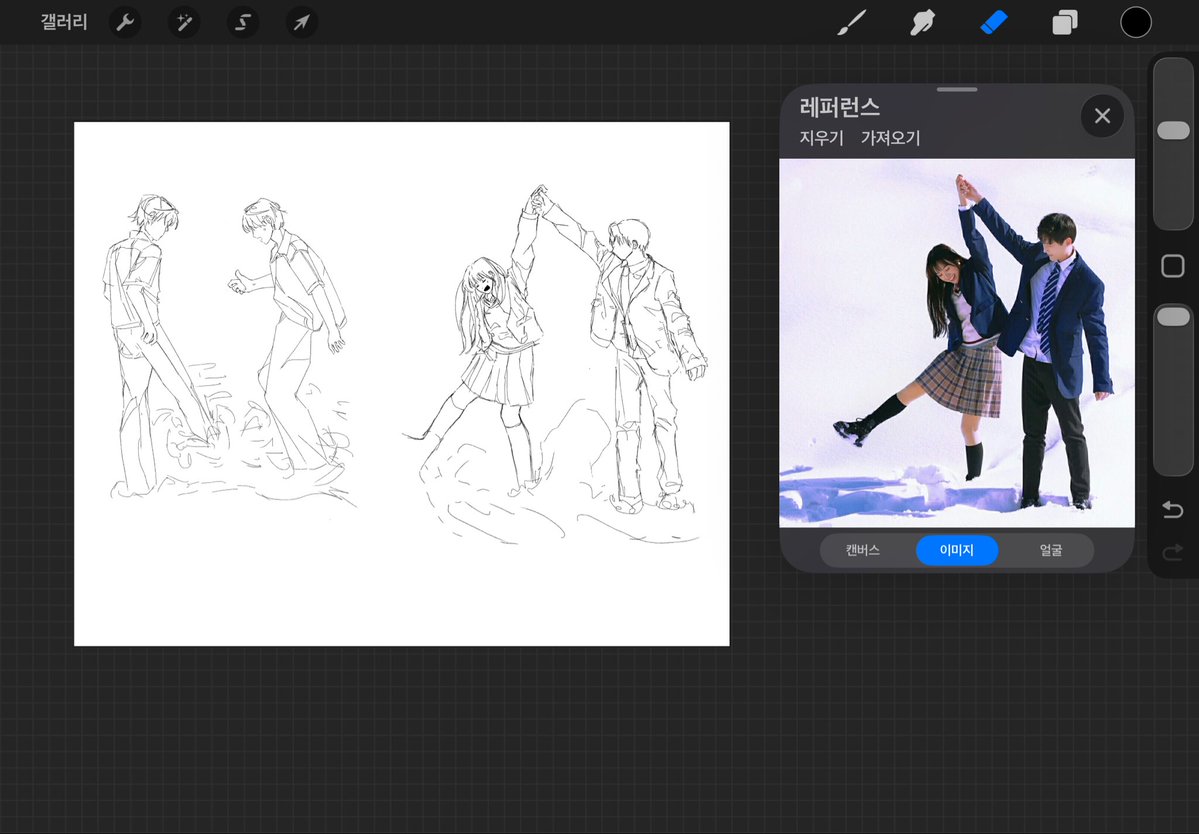
Task: Close the 레퍼런스 reference panel
Action: [1102, 116]
